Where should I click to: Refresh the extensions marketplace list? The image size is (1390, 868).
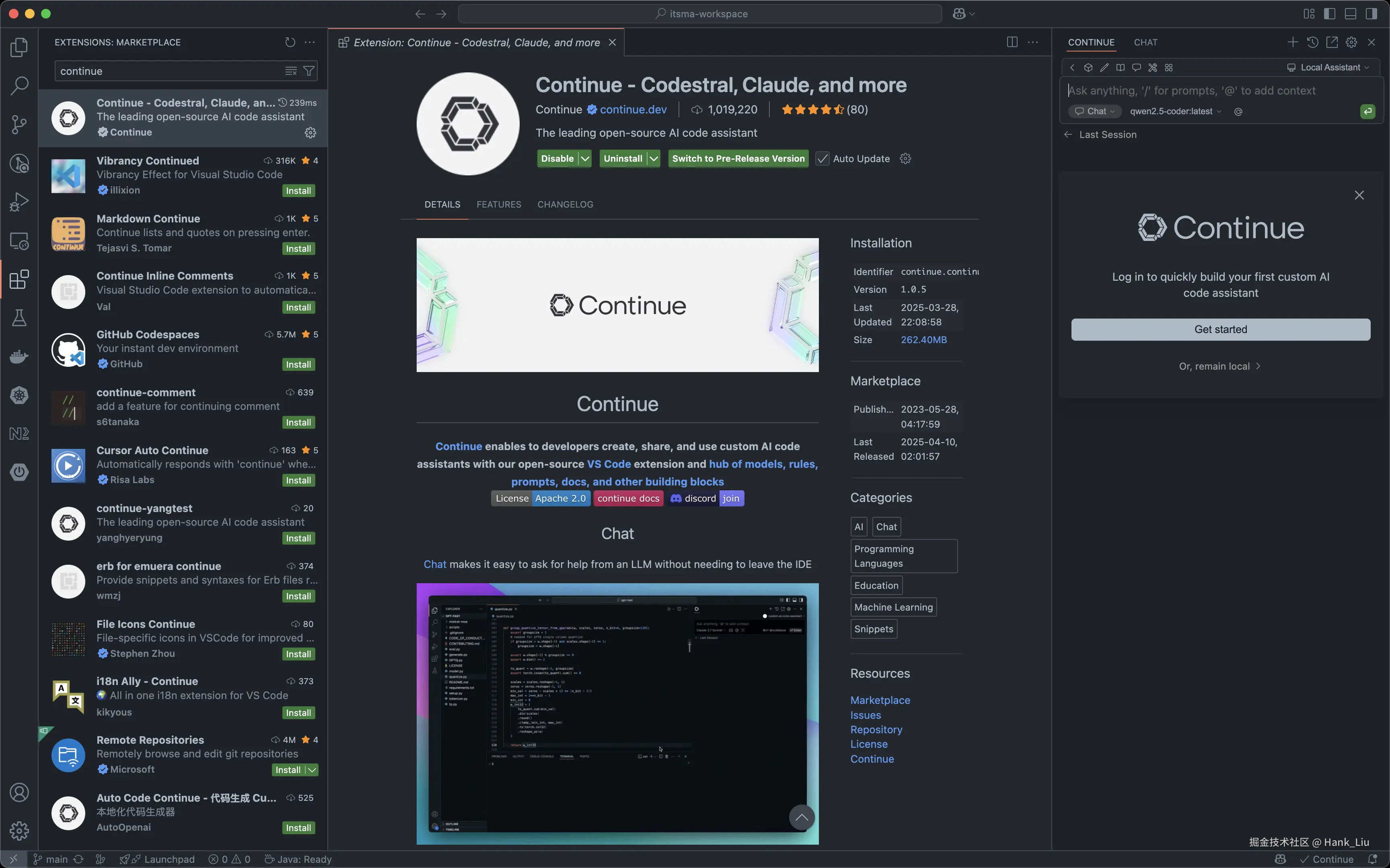290,43
